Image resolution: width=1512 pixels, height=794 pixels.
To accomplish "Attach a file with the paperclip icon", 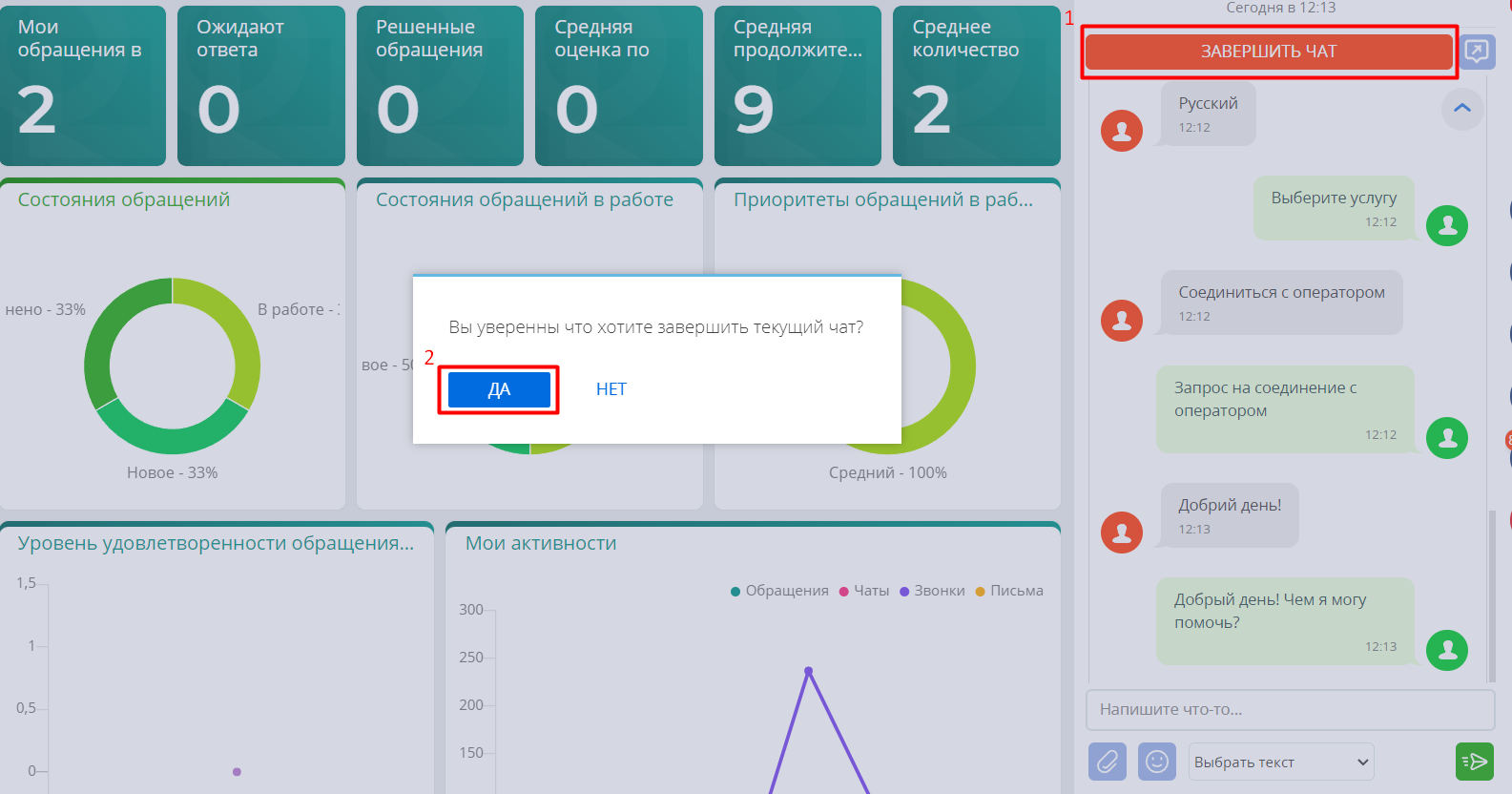I will [1108, 762].
